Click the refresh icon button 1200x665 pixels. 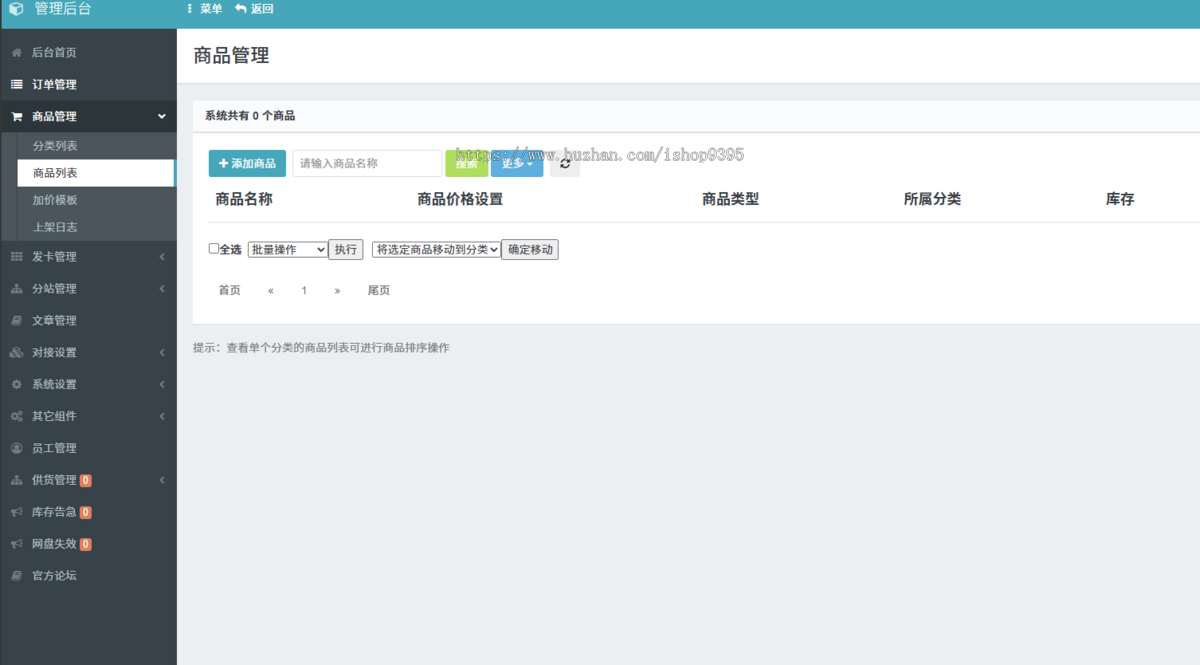565,163
